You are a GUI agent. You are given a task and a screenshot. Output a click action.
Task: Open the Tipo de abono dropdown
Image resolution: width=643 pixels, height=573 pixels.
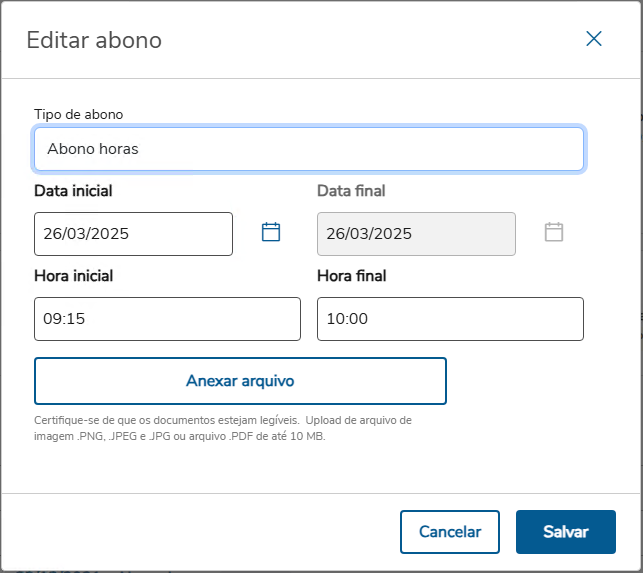click(x=309, y=149)
